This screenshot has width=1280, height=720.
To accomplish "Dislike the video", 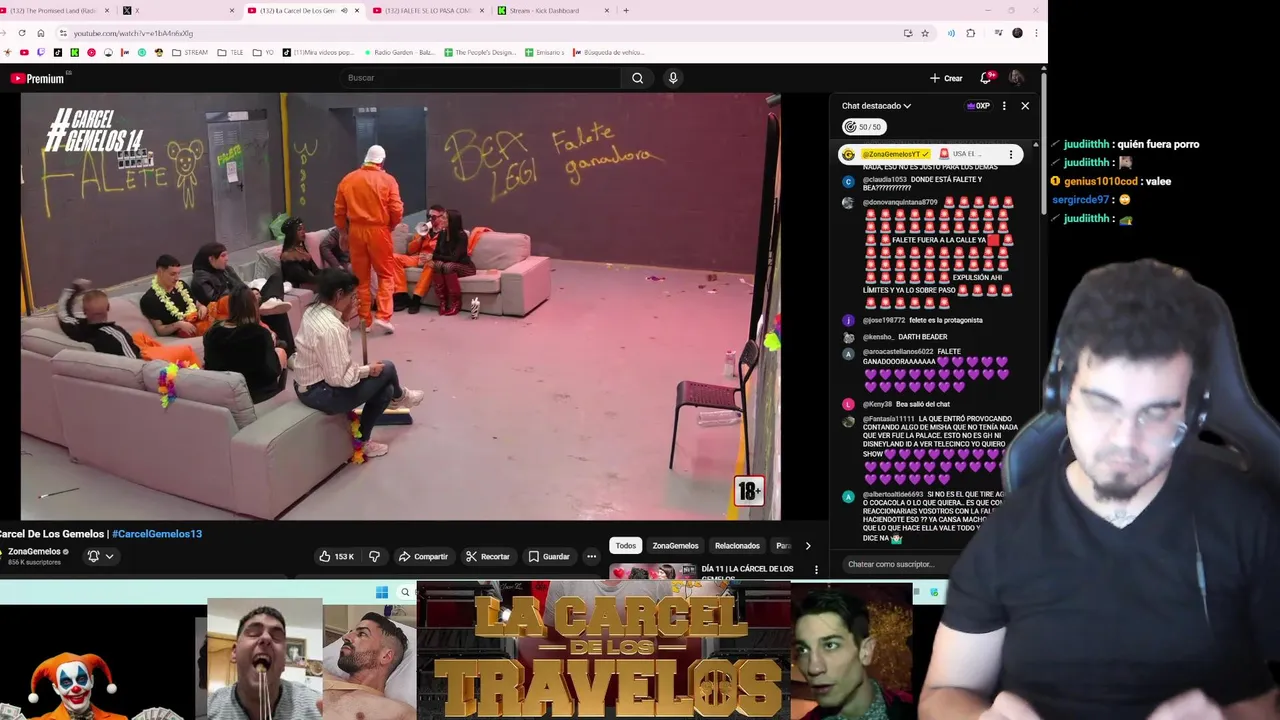I will coord(374,556).
